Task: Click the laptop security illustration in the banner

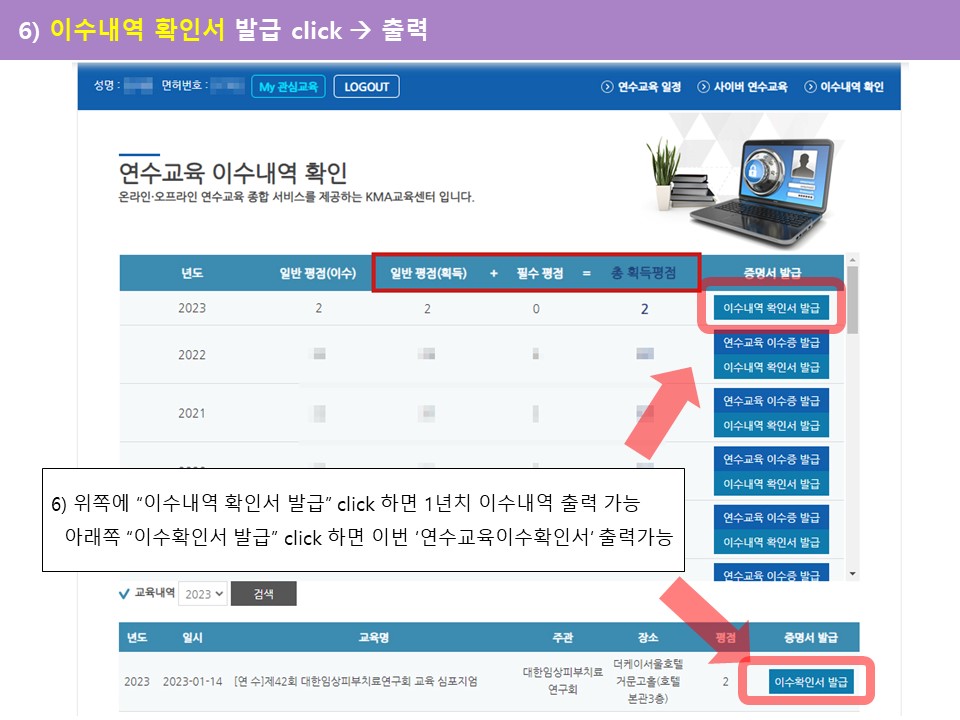Action: click(772, 187)
